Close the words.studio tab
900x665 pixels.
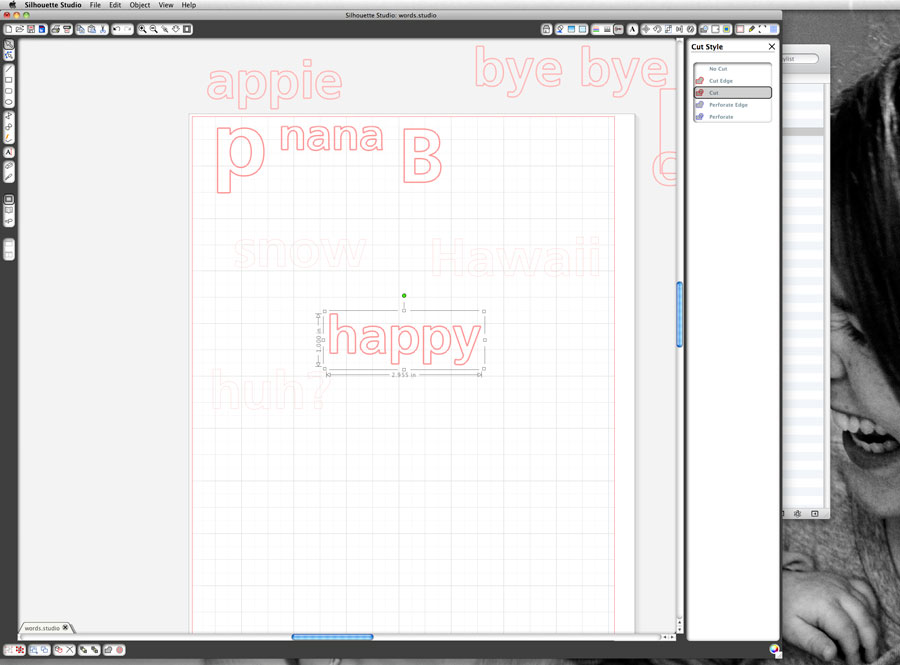(65, 628)
